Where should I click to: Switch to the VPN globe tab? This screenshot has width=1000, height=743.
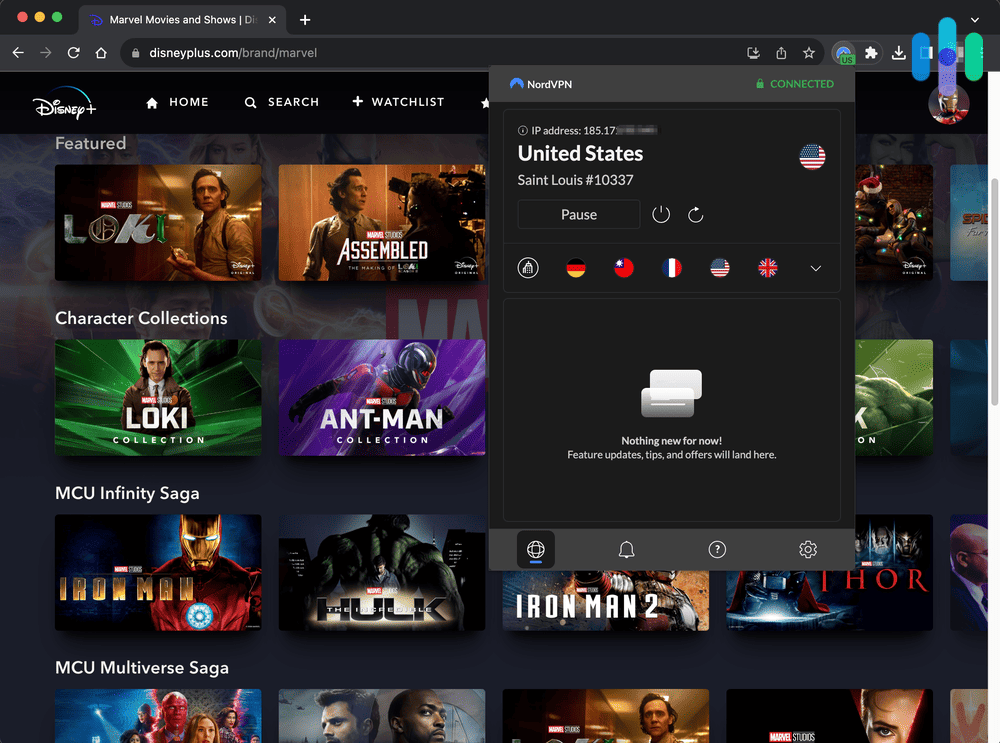pyautogui.click(x=536, y=549)
